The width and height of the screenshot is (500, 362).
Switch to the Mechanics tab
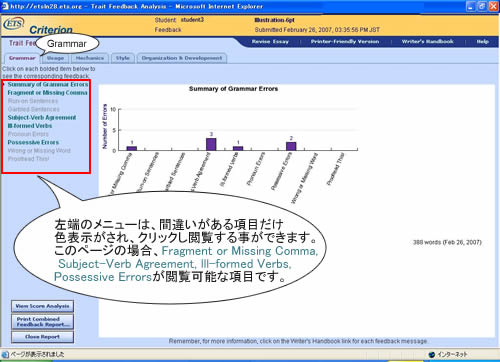(x=90, y=58)
